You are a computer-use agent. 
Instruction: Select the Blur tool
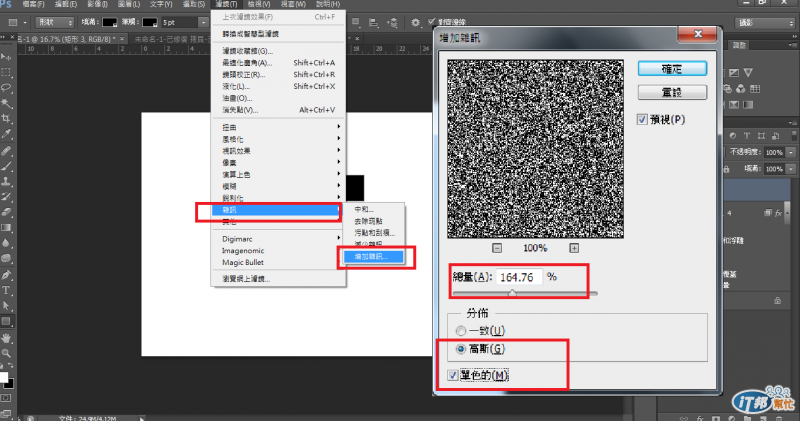pyautogui.click(x=6, y=243)
